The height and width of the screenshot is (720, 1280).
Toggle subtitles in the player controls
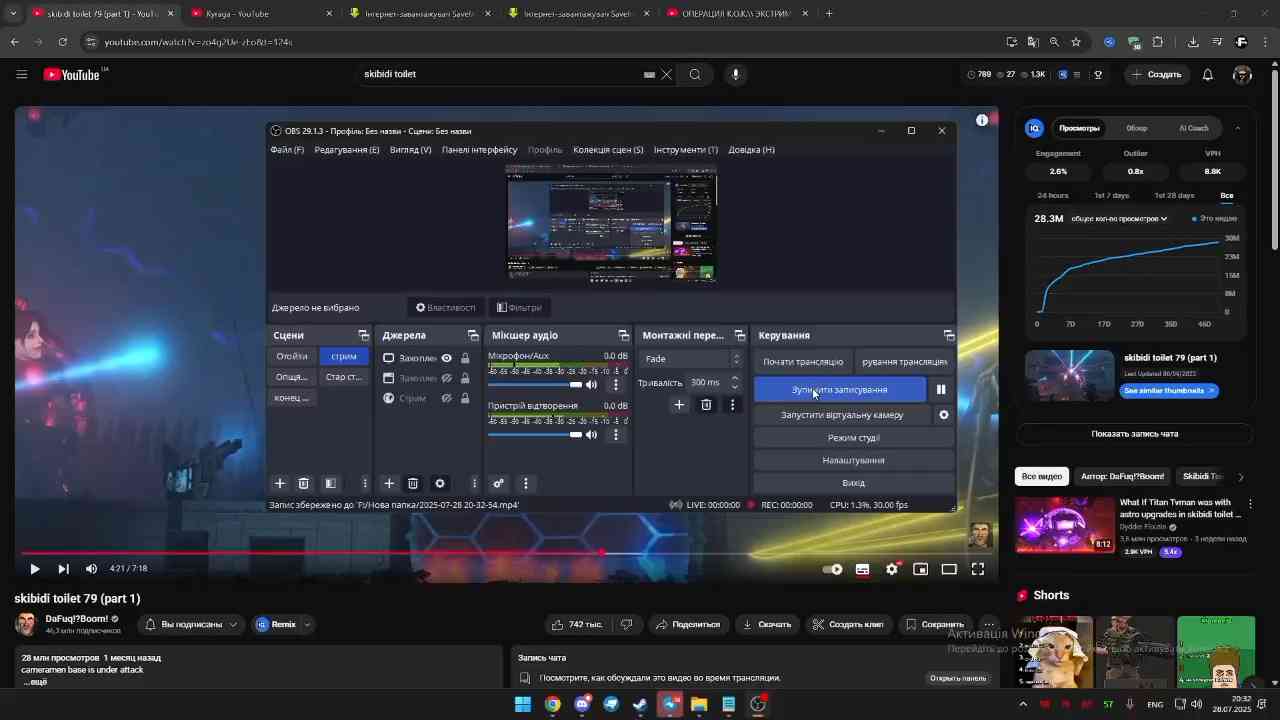[x=862, y=568]
